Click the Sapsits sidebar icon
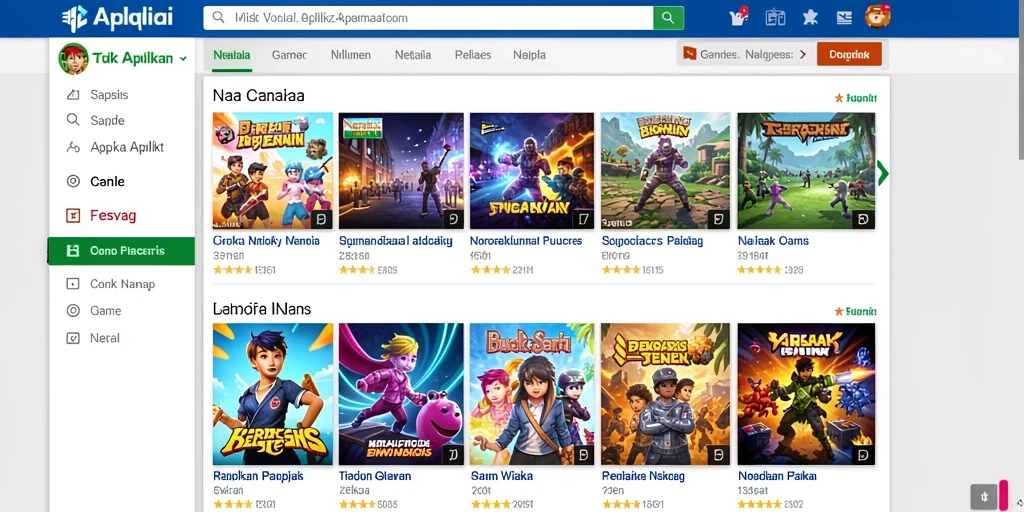Image resolution: width=1024 pixels, height=512 pixels. [73, 95]
